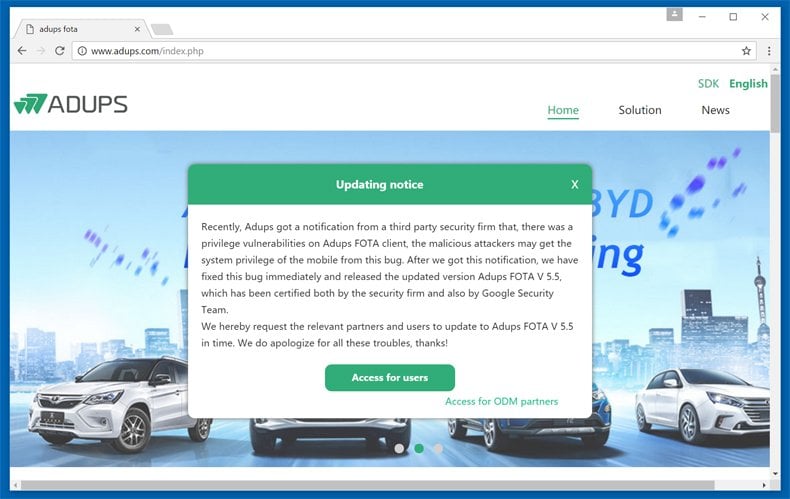790x499 pixels.
Task: Reload the page with refresh icon
Action: 59,51
